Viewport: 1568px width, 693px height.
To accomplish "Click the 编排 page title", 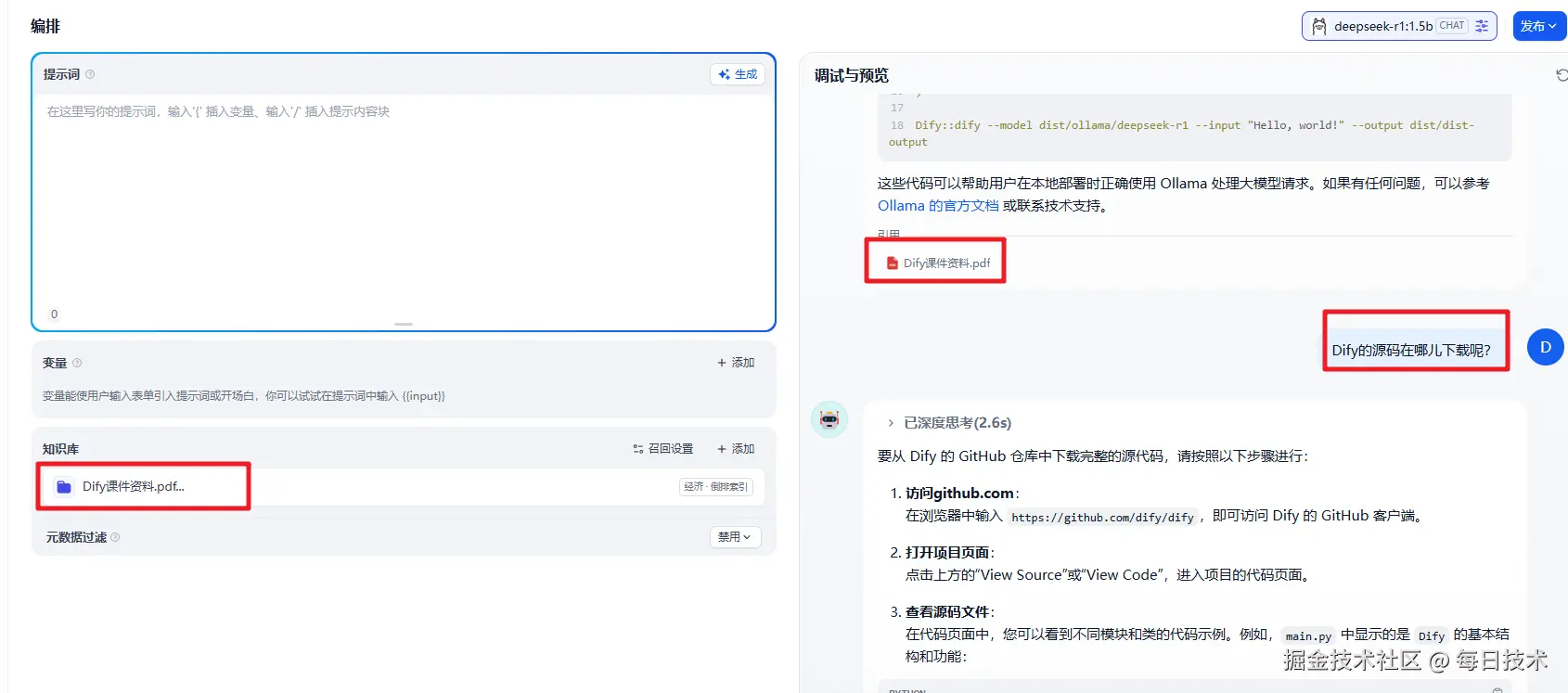I will tap(45, 26).
